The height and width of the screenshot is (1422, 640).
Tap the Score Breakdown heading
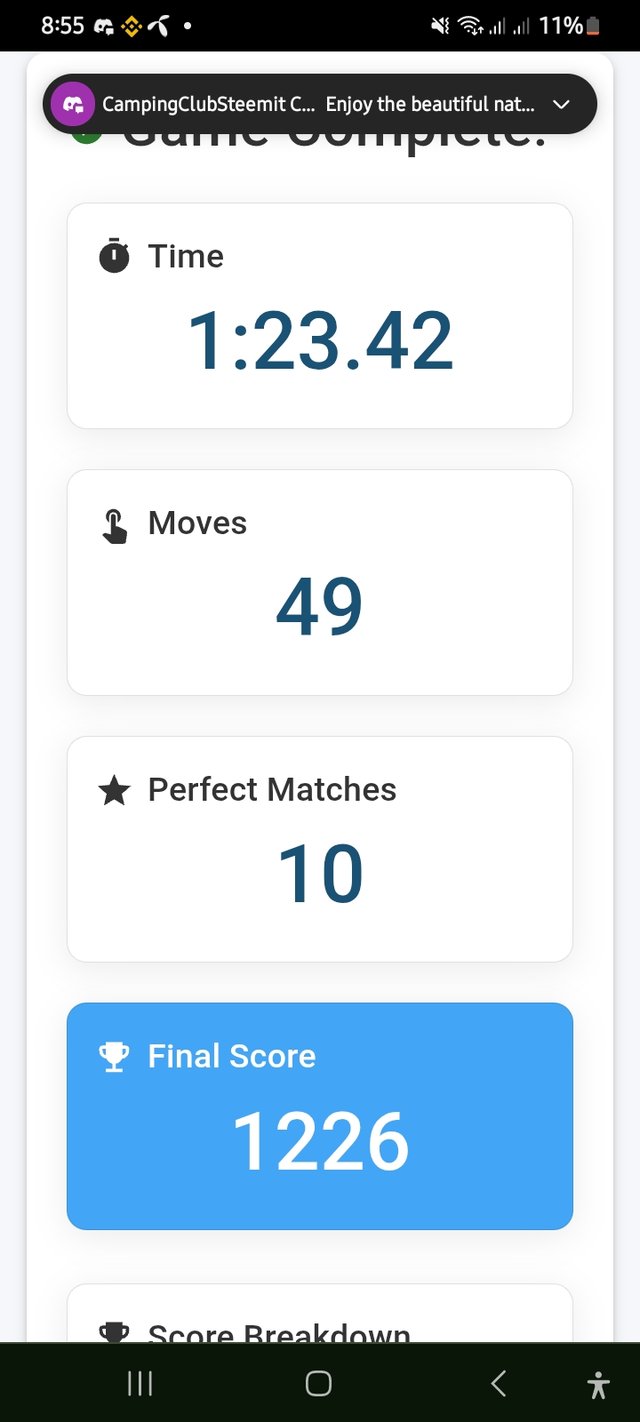(279, 1333)
